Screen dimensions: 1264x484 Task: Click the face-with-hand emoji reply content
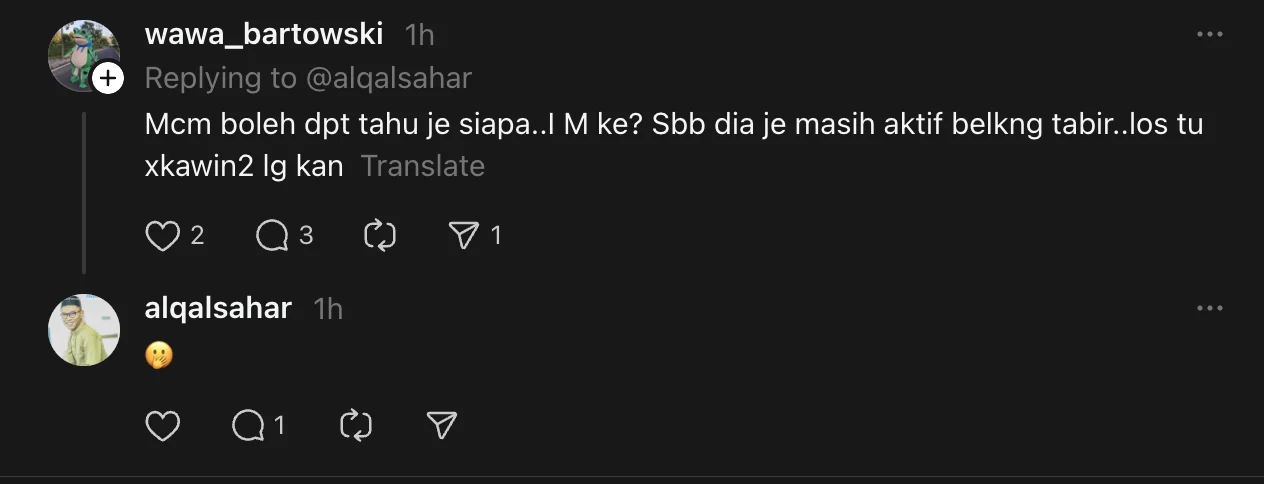coord(159,355)
